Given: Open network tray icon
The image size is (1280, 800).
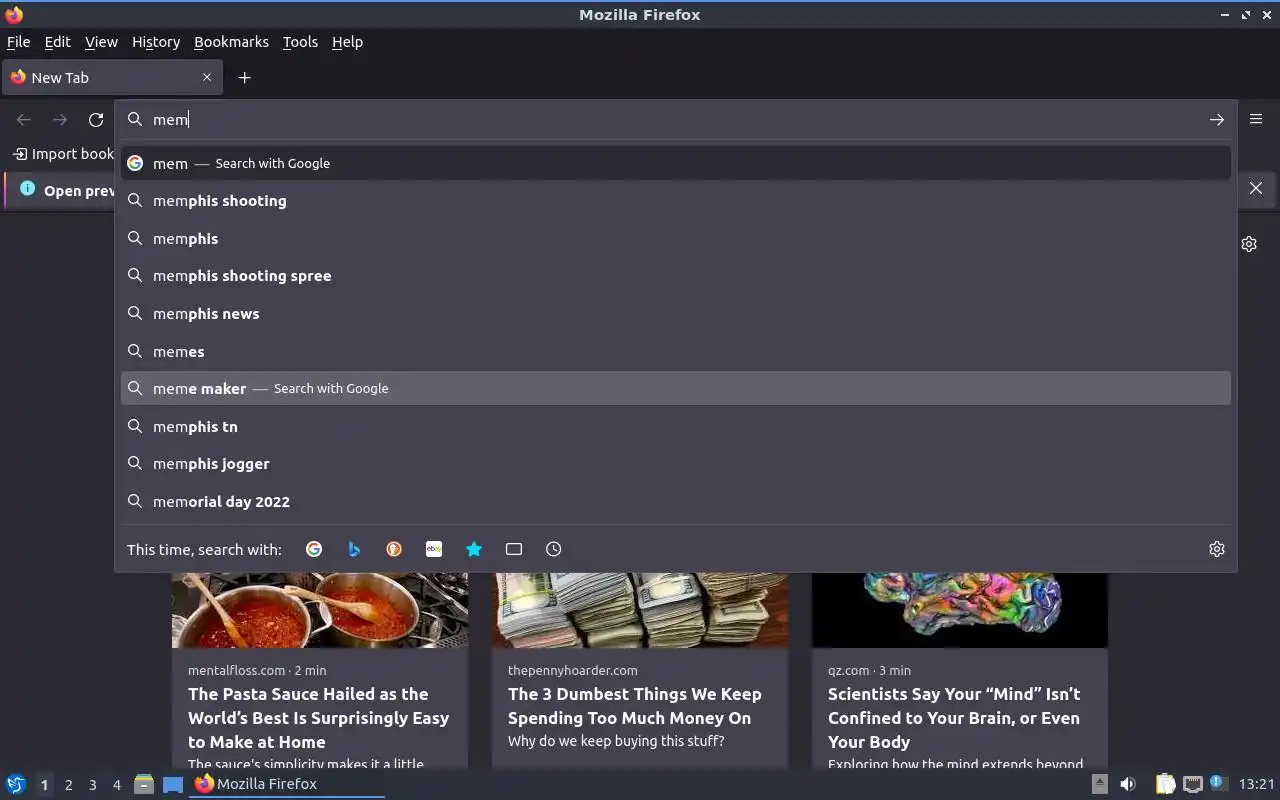Looking at the screenshot, I should [1192, 784].
